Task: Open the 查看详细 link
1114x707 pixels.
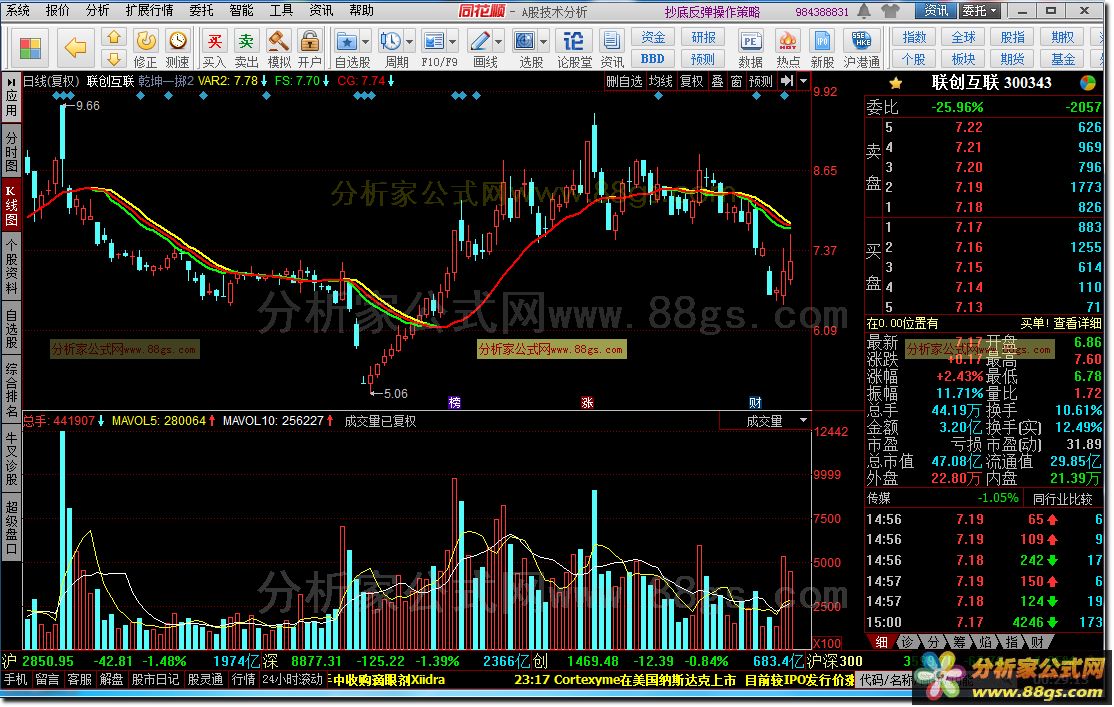Action: pos(1077,323)
